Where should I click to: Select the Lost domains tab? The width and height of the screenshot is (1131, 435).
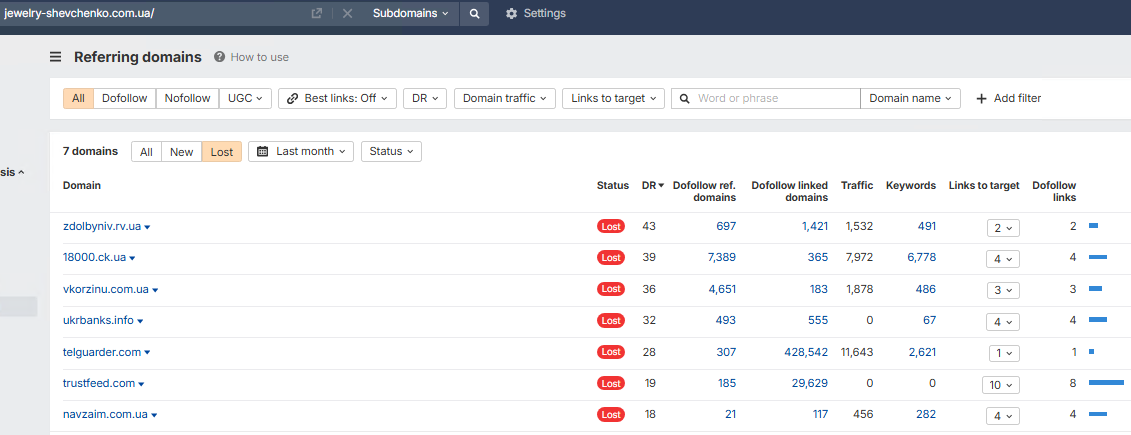(222, 152)
